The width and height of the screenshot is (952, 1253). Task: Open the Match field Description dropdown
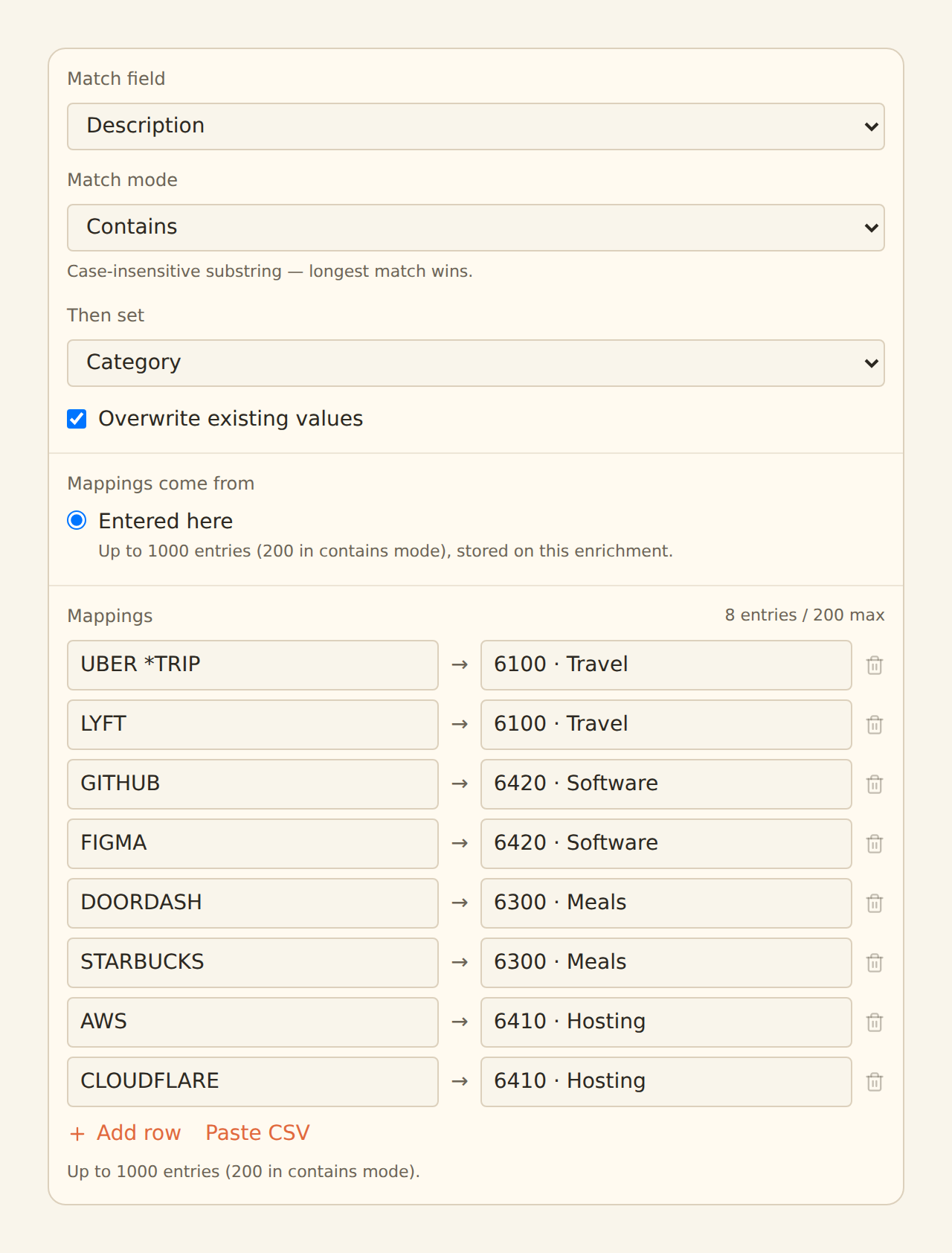pyautogui.click(x=476, y=126)
